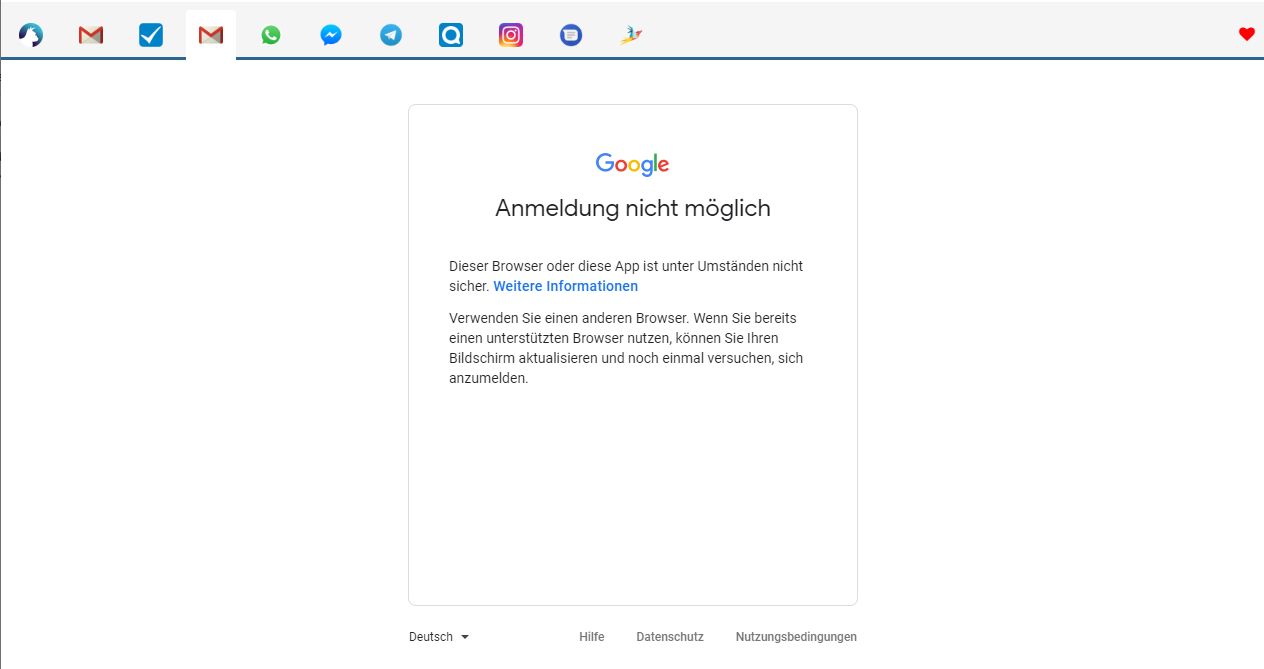Switch to the inactive Gmail tab
The height and width of the screenshot is (669, 1264).
coord(91,35)
